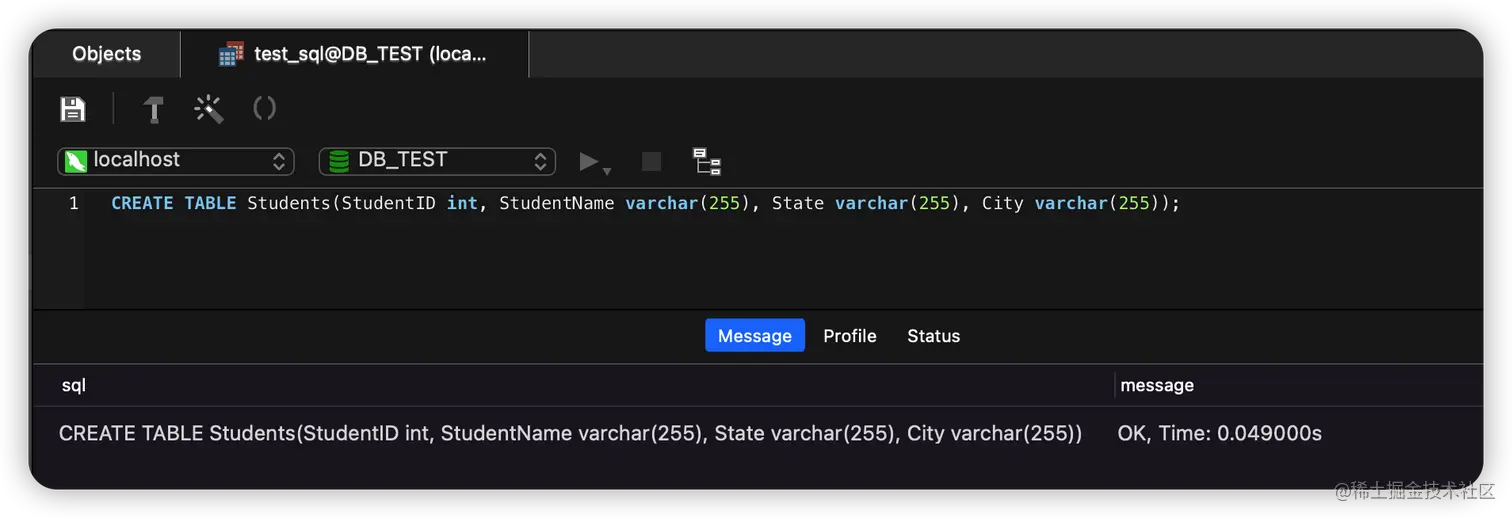The width and height of the screenshot is (1512, 518).
Task: Click into the SQL editor line 1 code
Action: (646, 203)
